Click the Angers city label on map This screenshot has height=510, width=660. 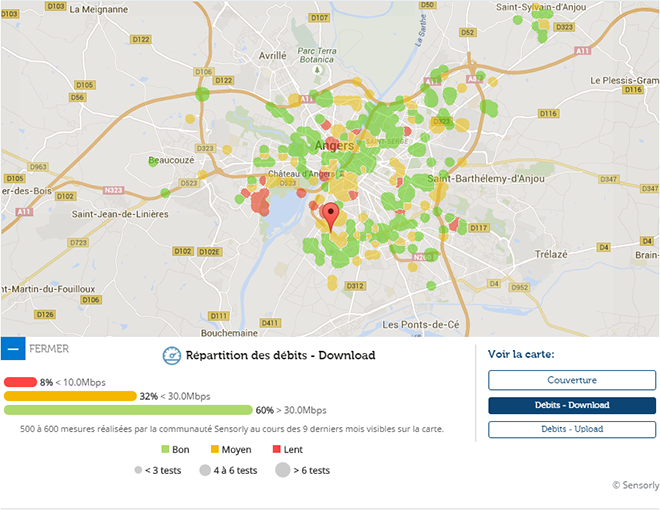pyautogui.click(x=334, y=145)
